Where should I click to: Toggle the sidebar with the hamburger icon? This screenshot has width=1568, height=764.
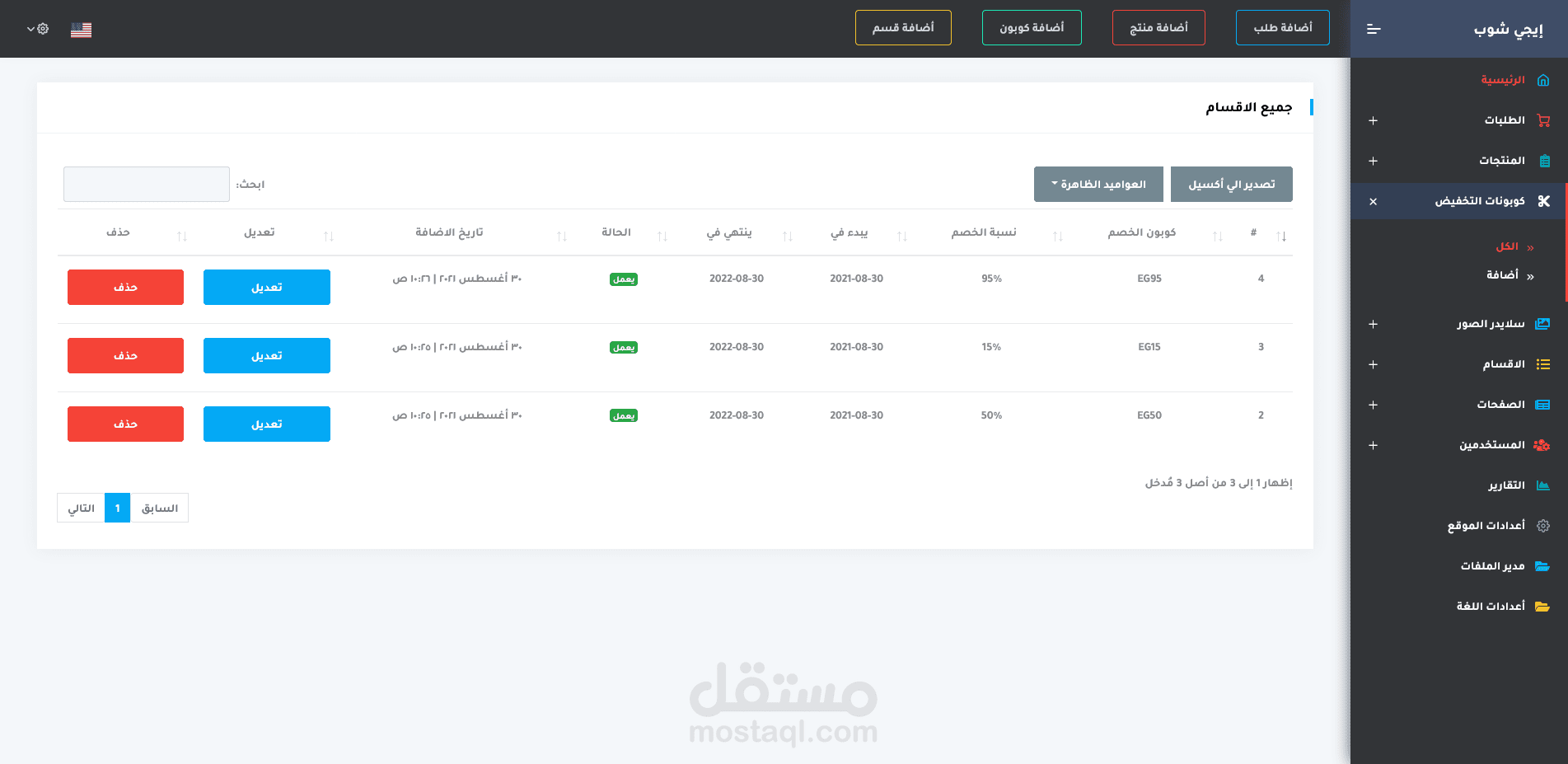tap(1374, 29)
